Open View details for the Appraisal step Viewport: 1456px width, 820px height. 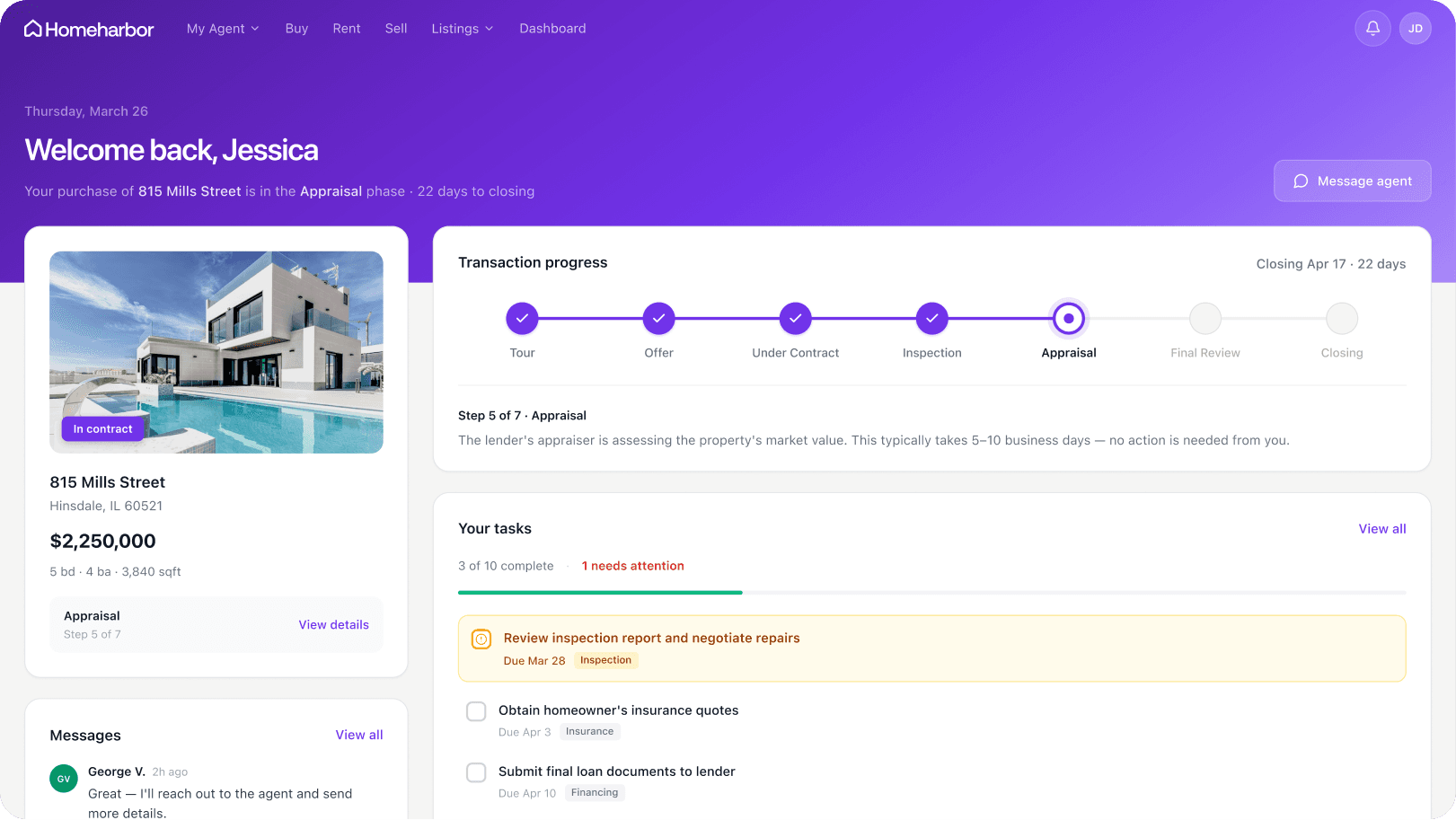coord(333,624)
